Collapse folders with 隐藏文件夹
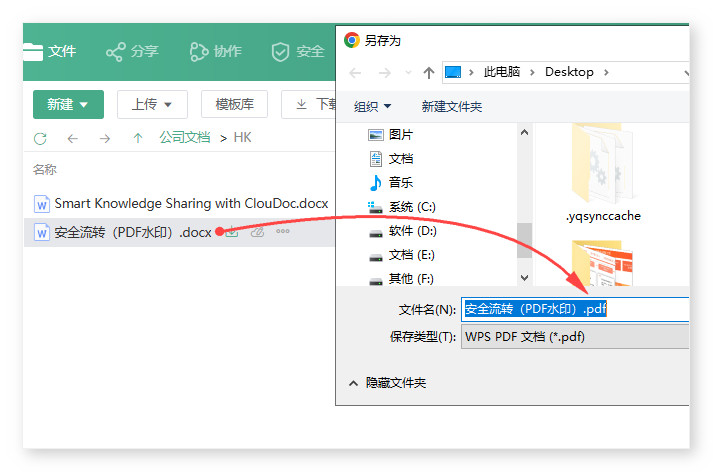Screen dimensions: 713x472 point(387,383)
